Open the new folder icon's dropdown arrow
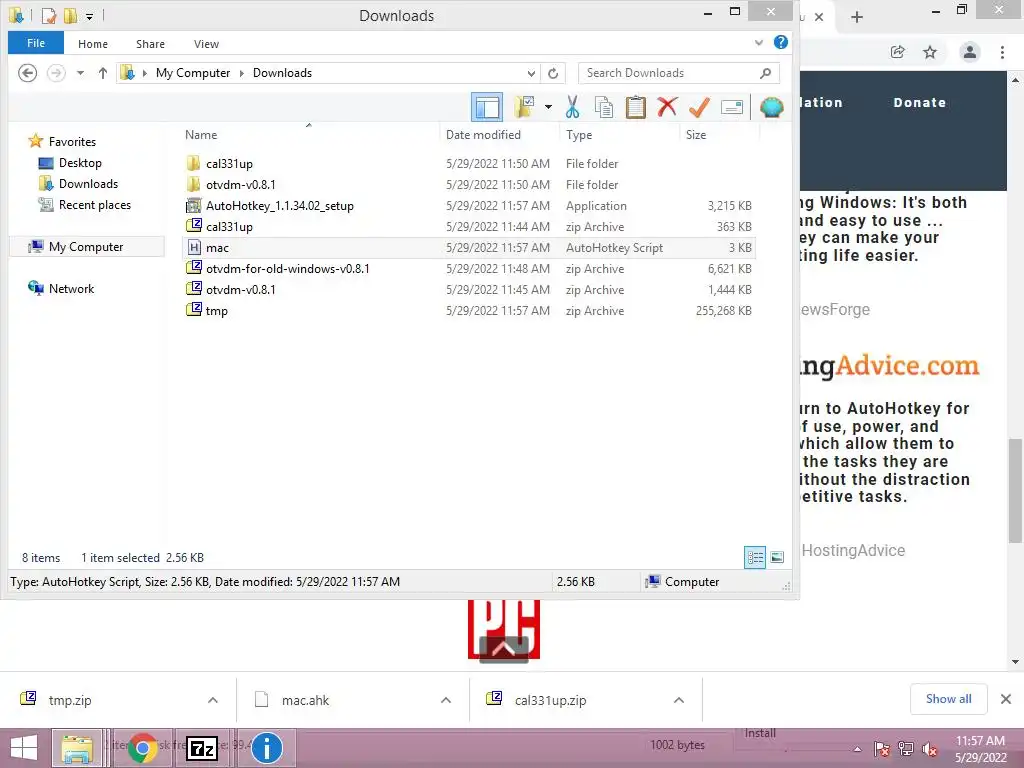 coord(548,107)
